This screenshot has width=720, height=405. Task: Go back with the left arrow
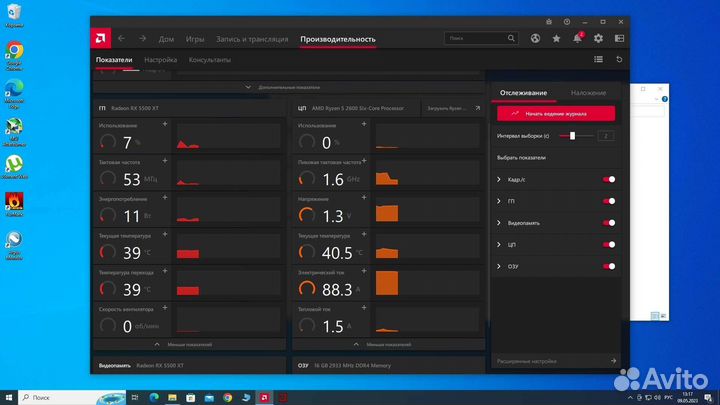click(121, 39)
